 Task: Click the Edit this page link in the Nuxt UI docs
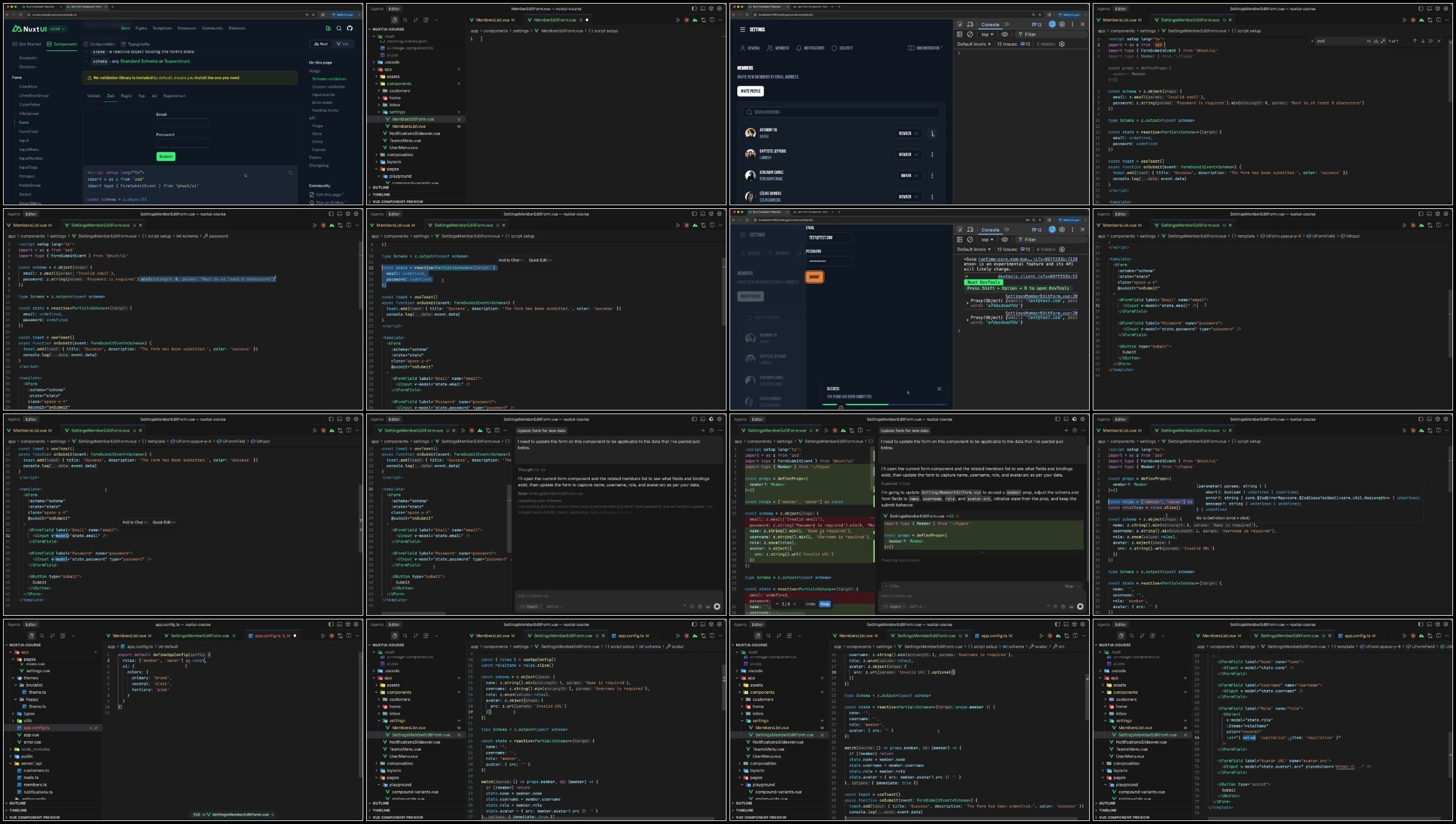[326, 194]
